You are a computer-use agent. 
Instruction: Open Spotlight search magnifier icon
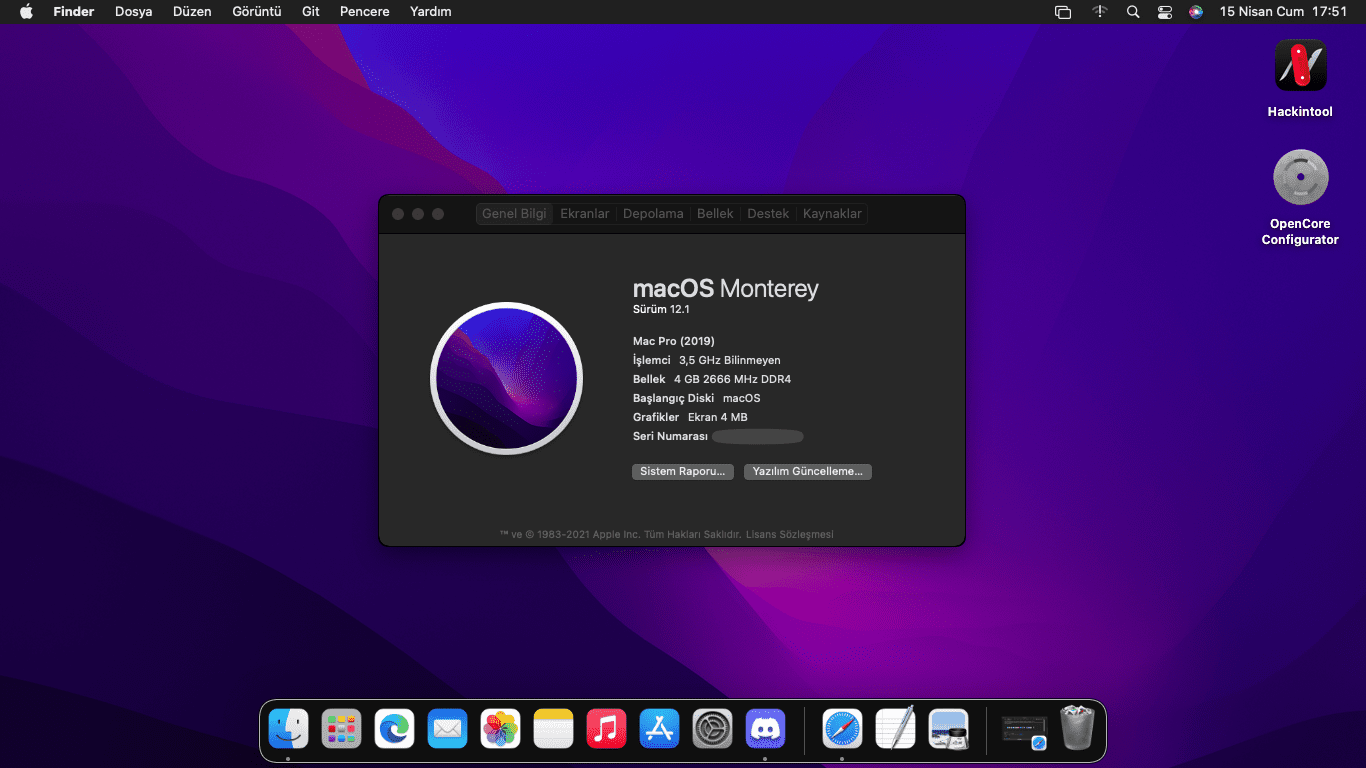point(1132,12)
